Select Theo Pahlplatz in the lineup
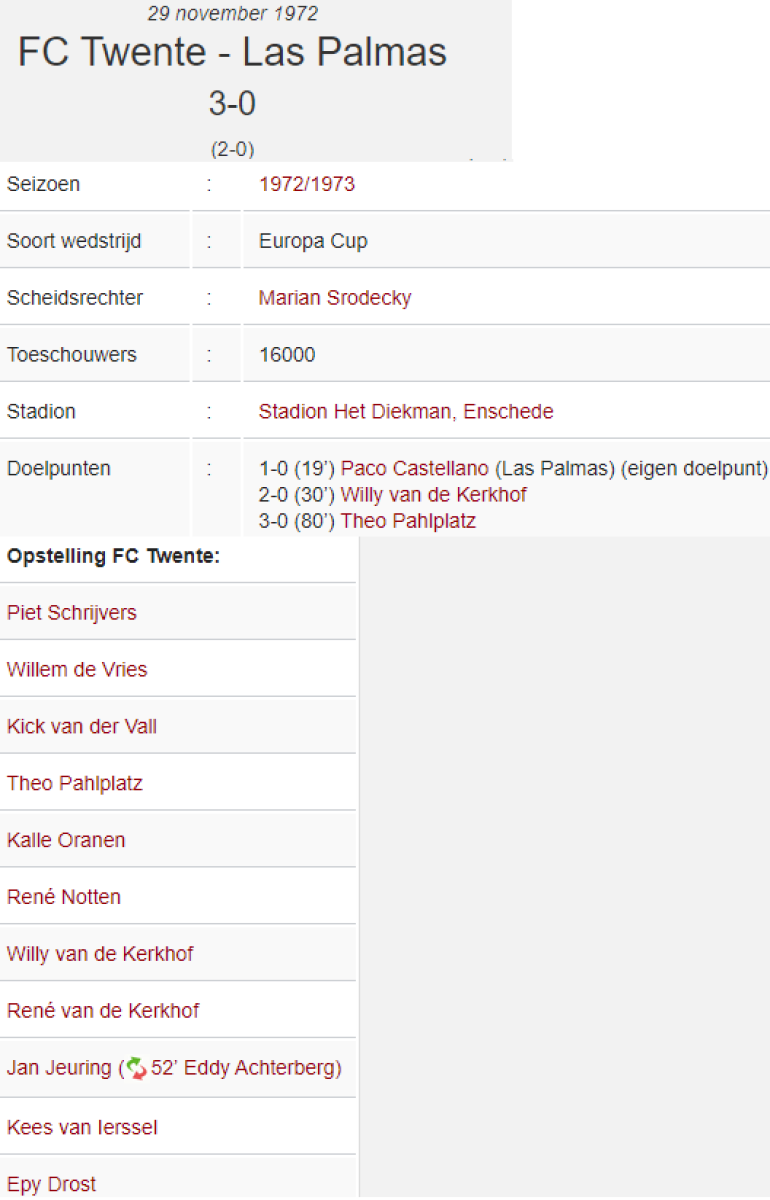The image size is (770, 1200). [75, 784]
